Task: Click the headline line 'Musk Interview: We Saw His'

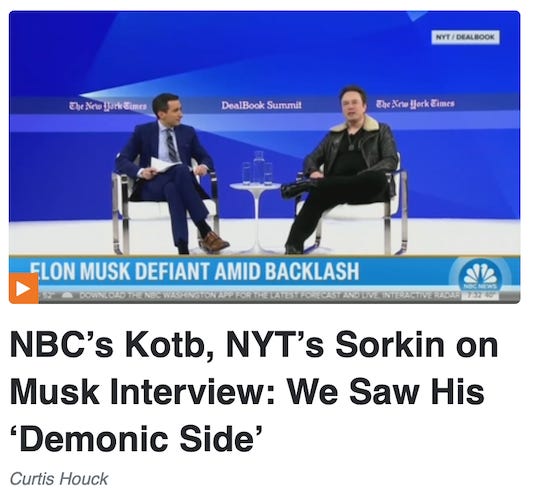Action: [247, 391]
